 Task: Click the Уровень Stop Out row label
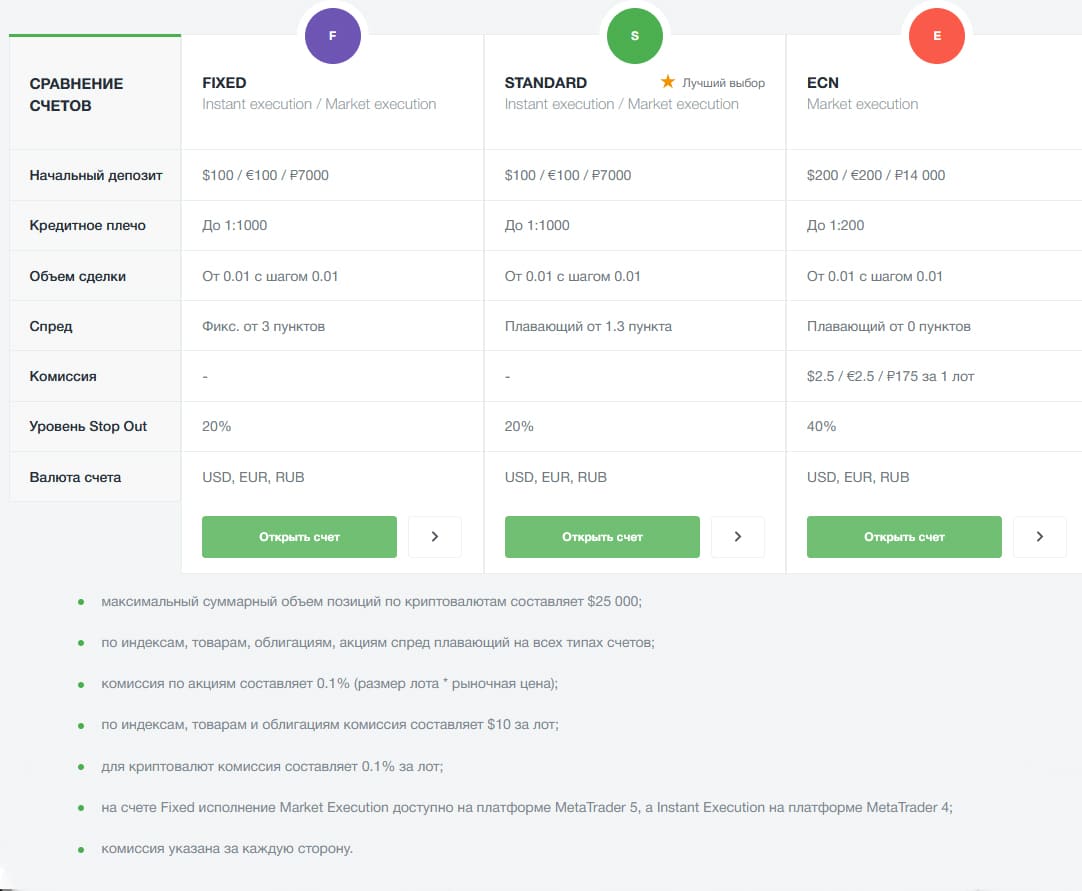(88, 426)
